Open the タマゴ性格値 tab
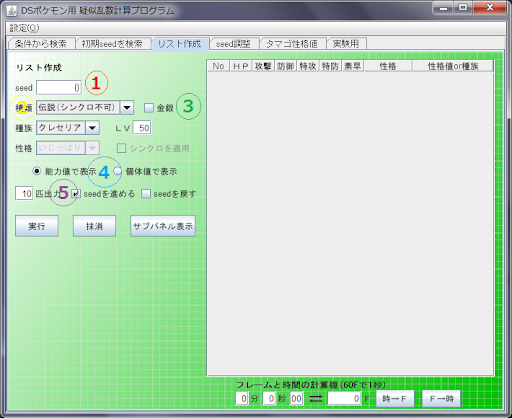The height and width of the screenshot is (419, 512). [x=292, y=44]
